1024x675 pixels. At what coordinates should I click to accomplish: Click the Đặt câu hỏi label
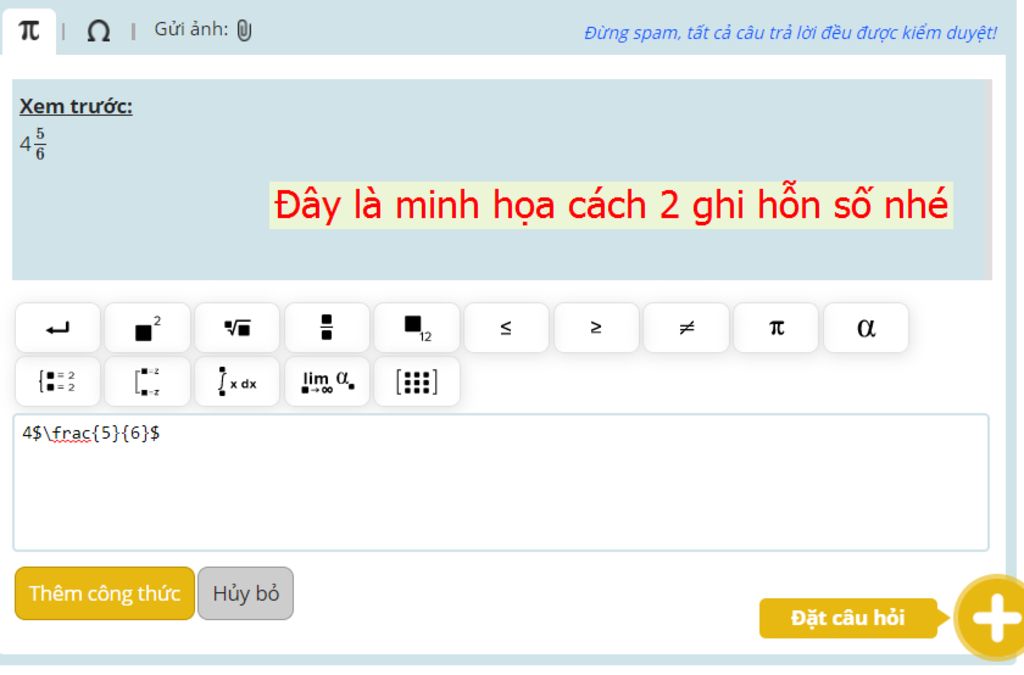pyautogui.click(x=848, y=618)
